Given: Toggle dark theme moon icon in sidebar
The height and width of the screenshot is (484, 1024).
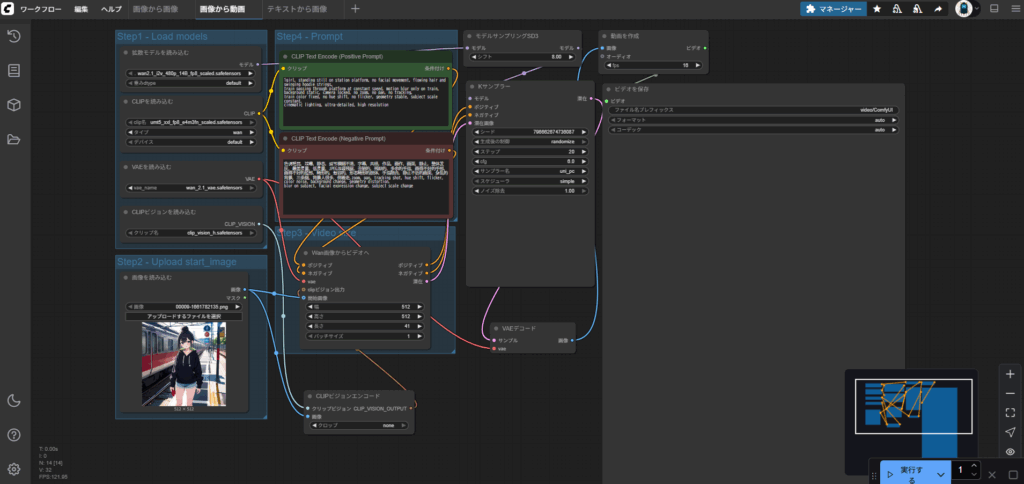Looking at the screenshot, I should (x=14, y=401).
